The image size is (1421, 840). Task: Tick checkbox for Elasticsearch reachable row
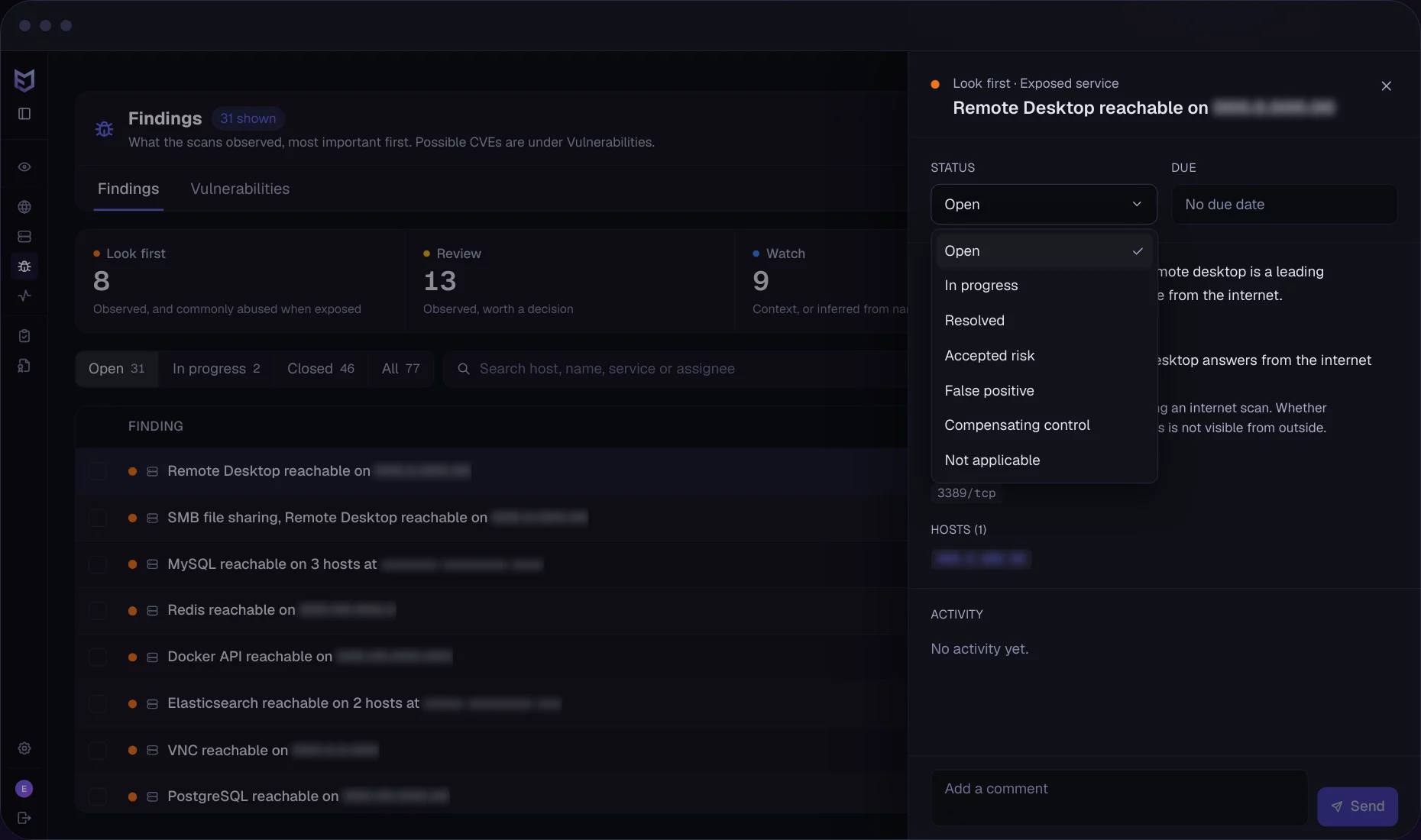[98, 703]
